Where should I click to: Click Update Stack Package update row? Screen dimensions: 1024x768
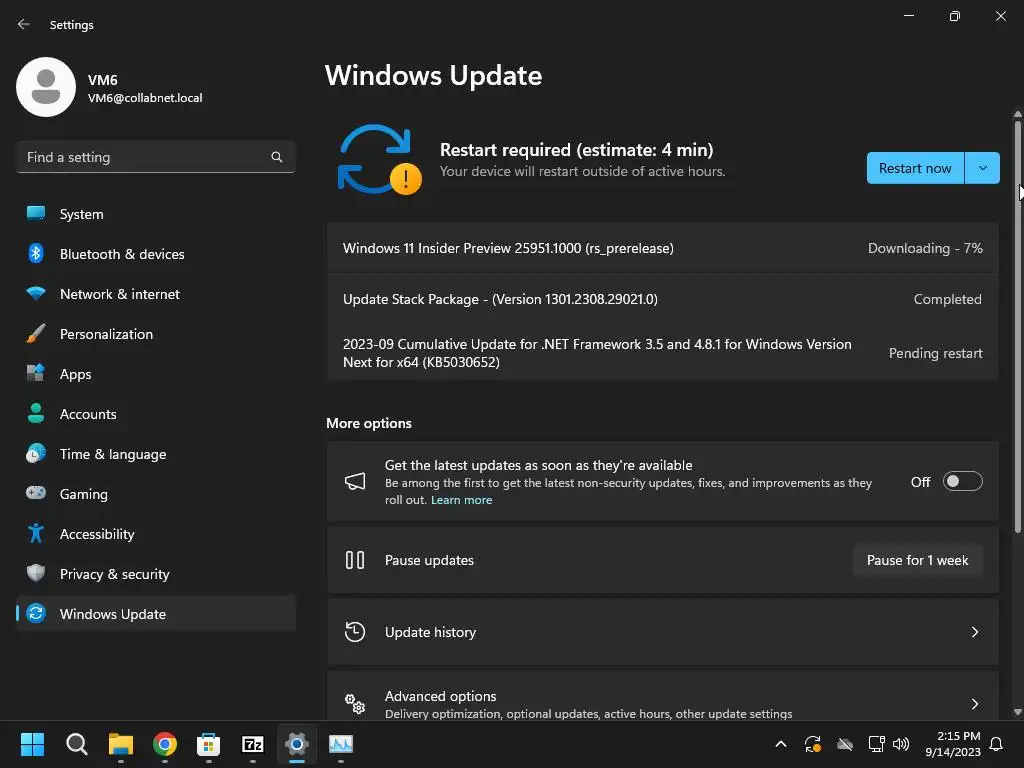click(662, 299)
